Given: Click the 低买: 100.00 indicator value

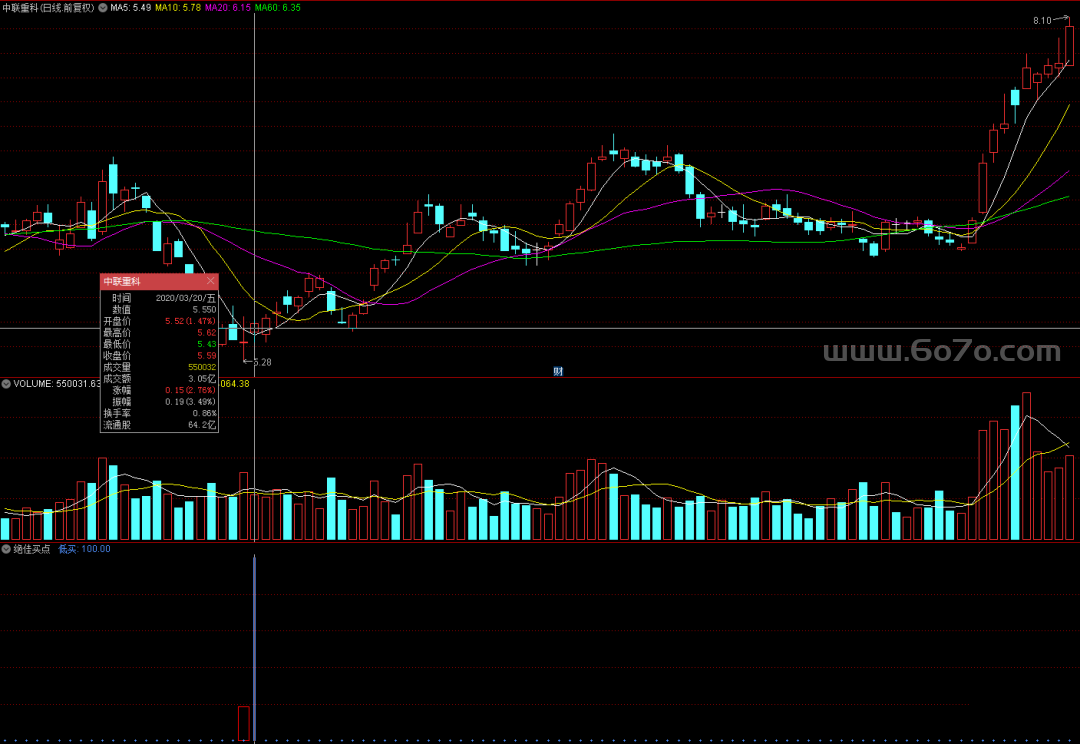Looking at the screenshot, I should pyautogui.click(x=84, y=549).
